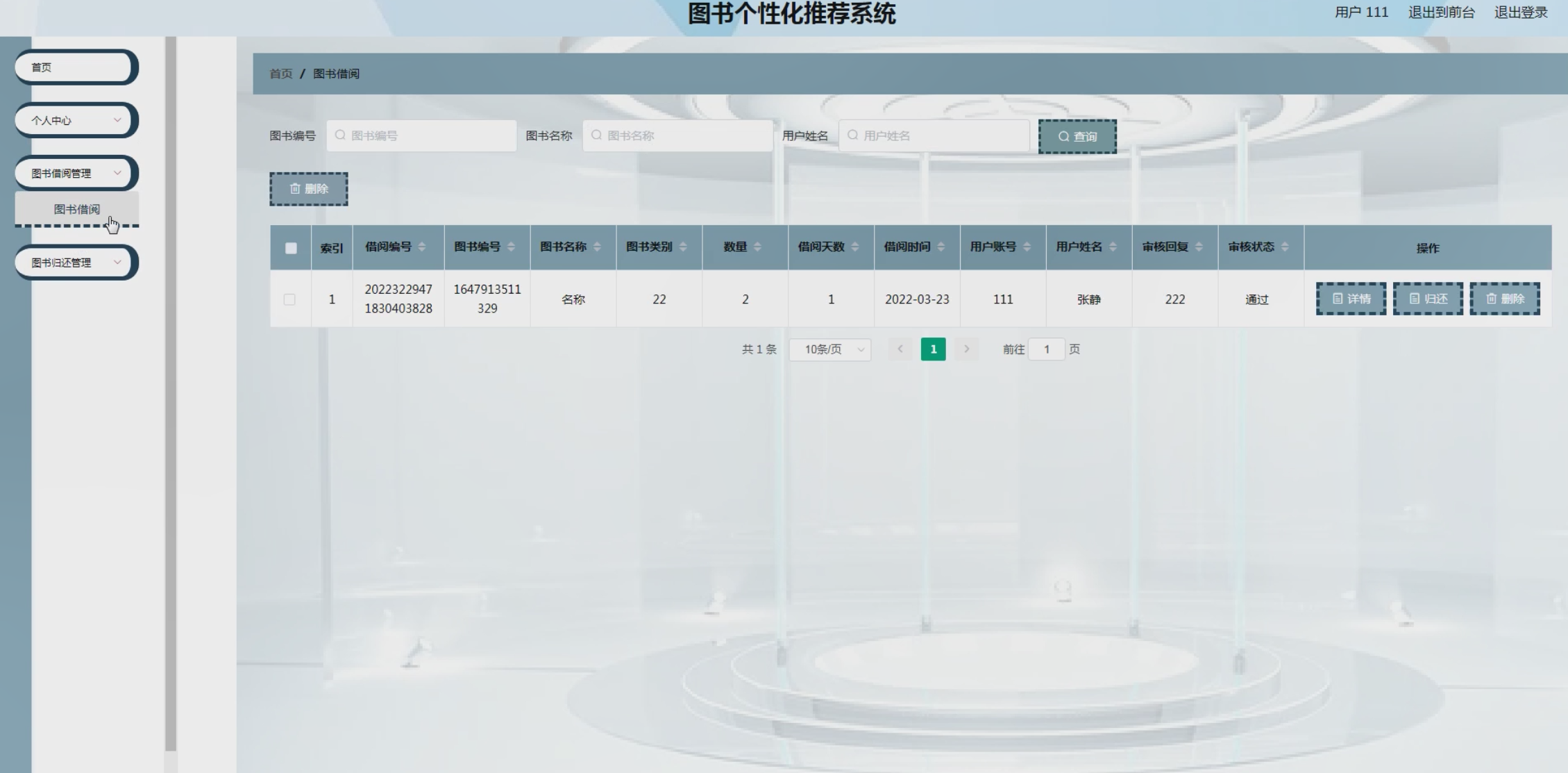1568x773 pixels.
Task: Click the 归还 button in the row
Action: point(1428,299)
